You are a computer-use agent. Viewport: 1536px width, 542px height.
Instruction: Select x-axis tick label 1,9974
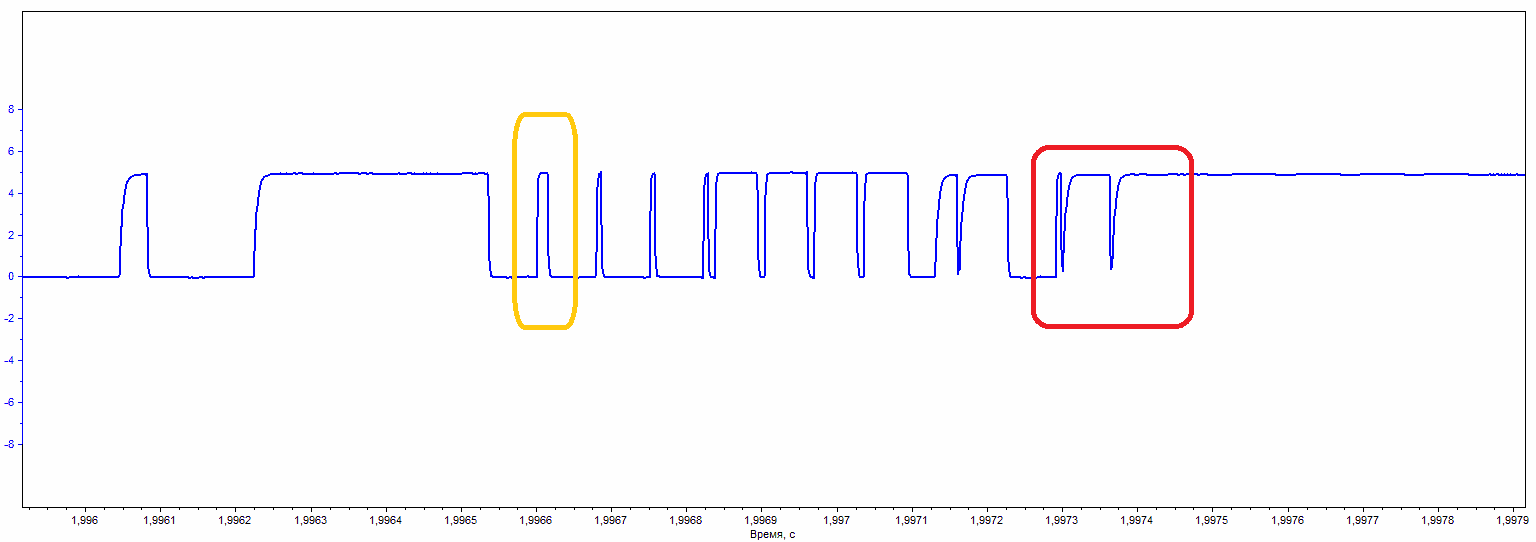1136,521
